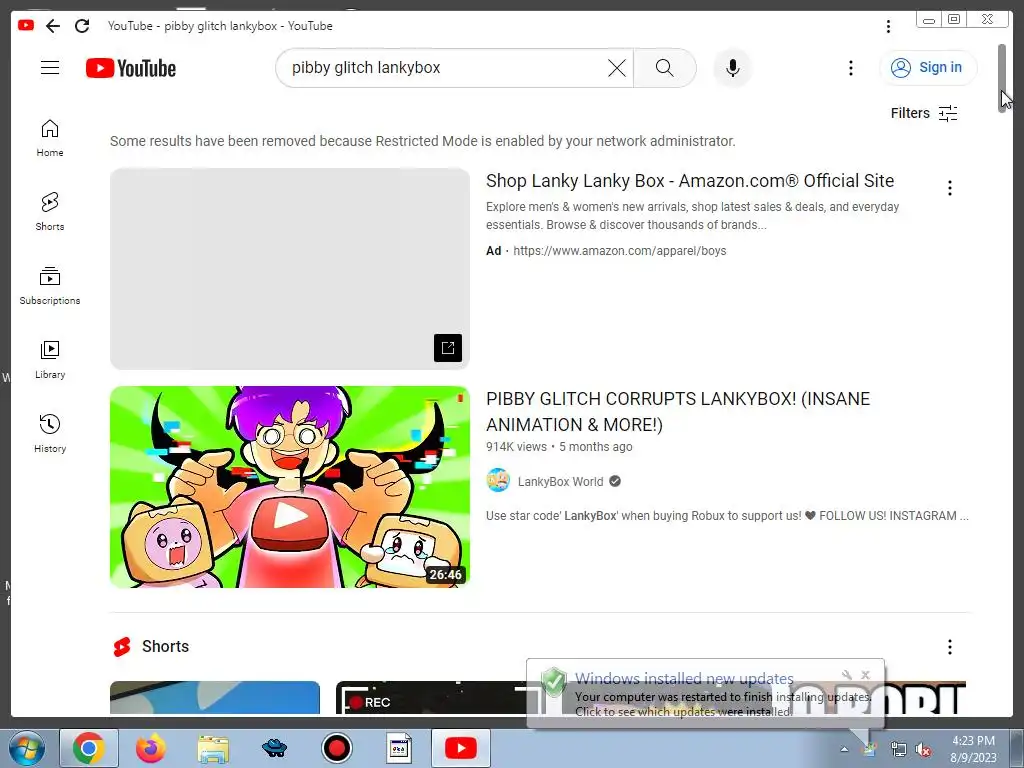Click the YouTube favicon in title bar
1024x768 pixels.
pos(25,25)
